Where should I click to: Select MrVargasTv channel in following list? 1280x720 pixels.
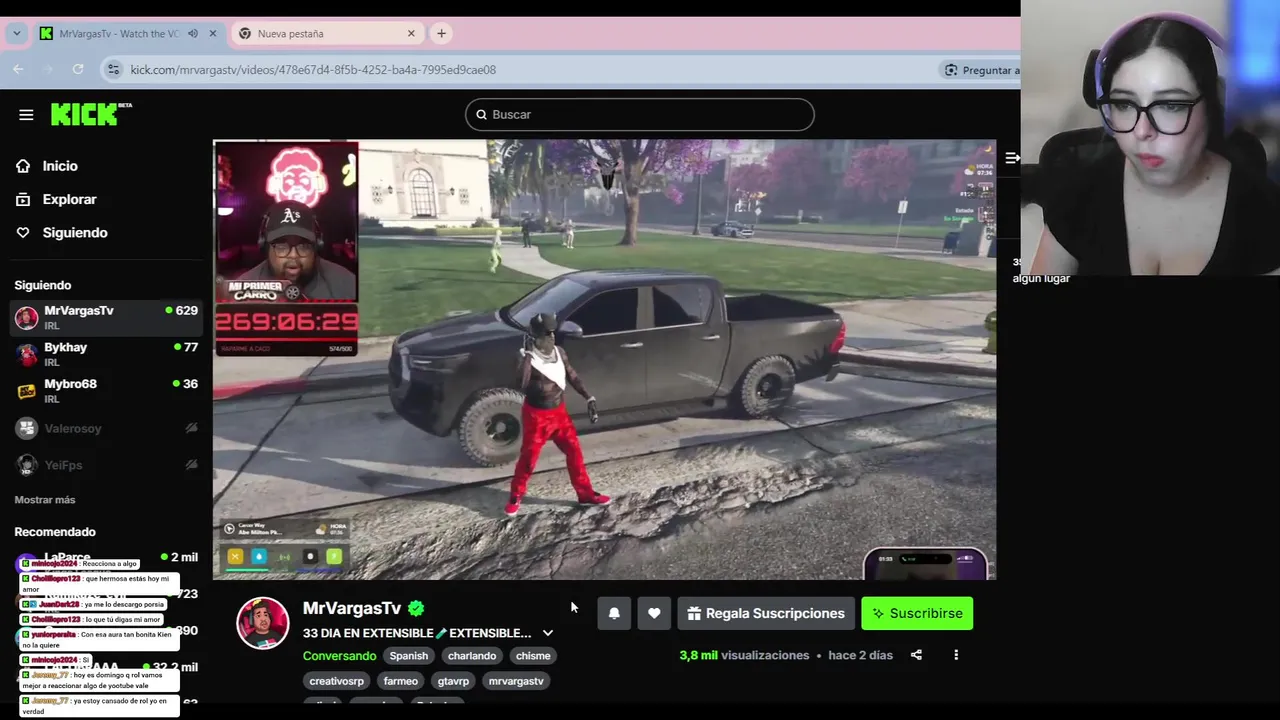click(x=106, y=317)
